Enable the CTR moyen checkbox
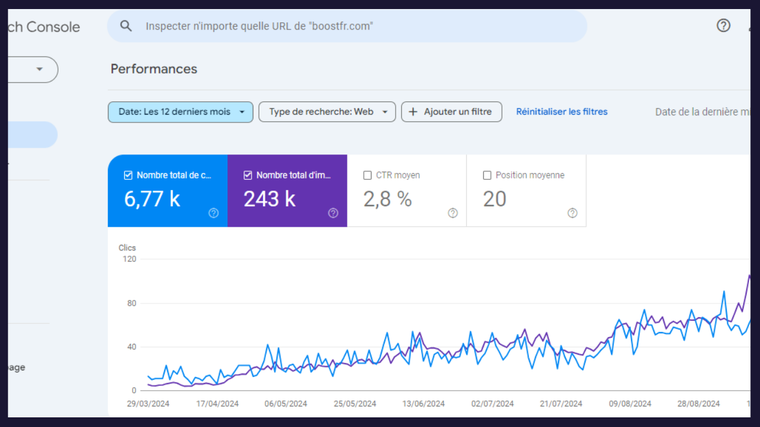The image size is (760, 427). coord(368,175)
